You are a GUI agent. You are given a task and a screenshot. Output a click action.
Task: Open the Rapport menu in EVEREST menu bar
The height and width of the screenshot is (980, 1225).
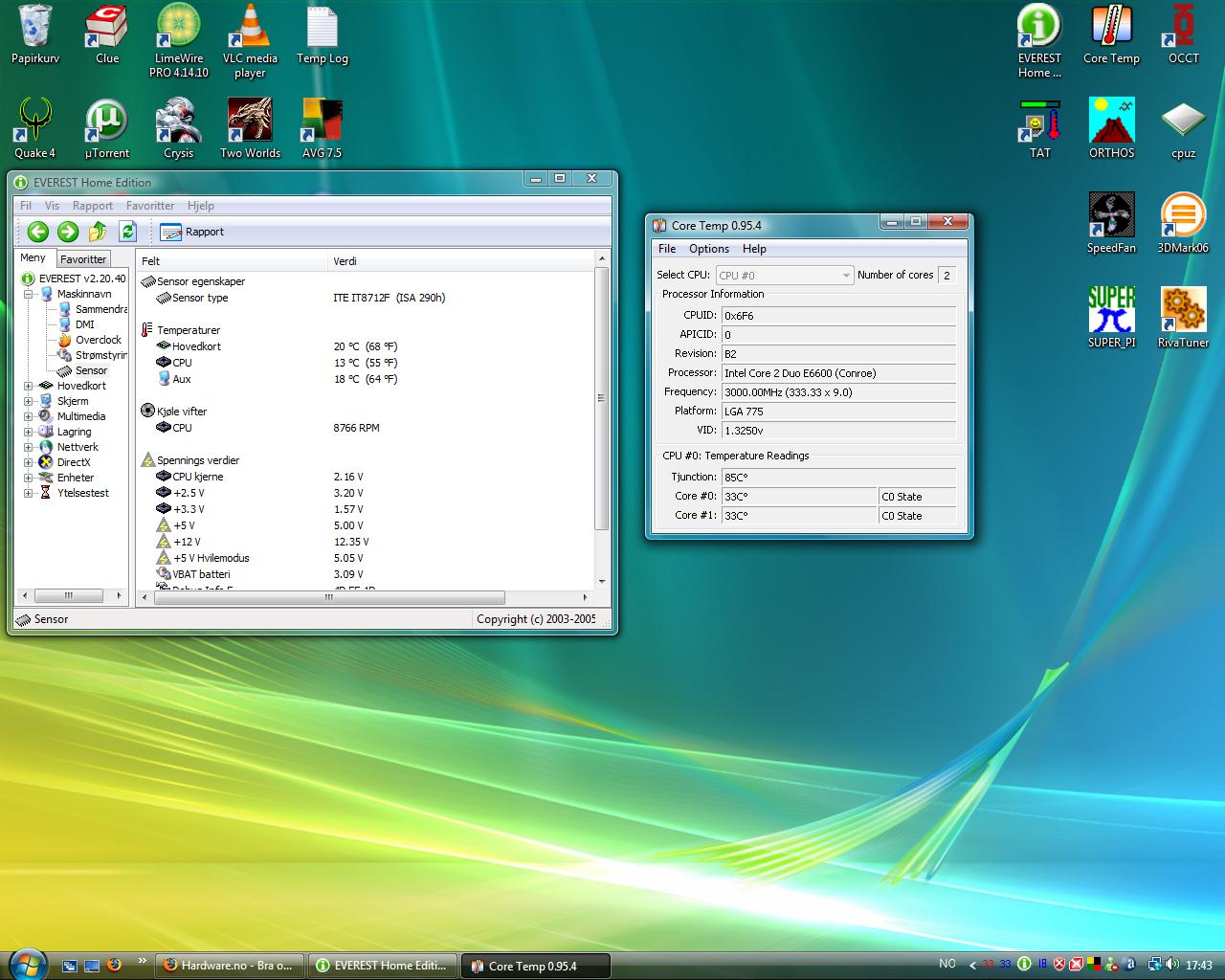(x=93, y=206)
